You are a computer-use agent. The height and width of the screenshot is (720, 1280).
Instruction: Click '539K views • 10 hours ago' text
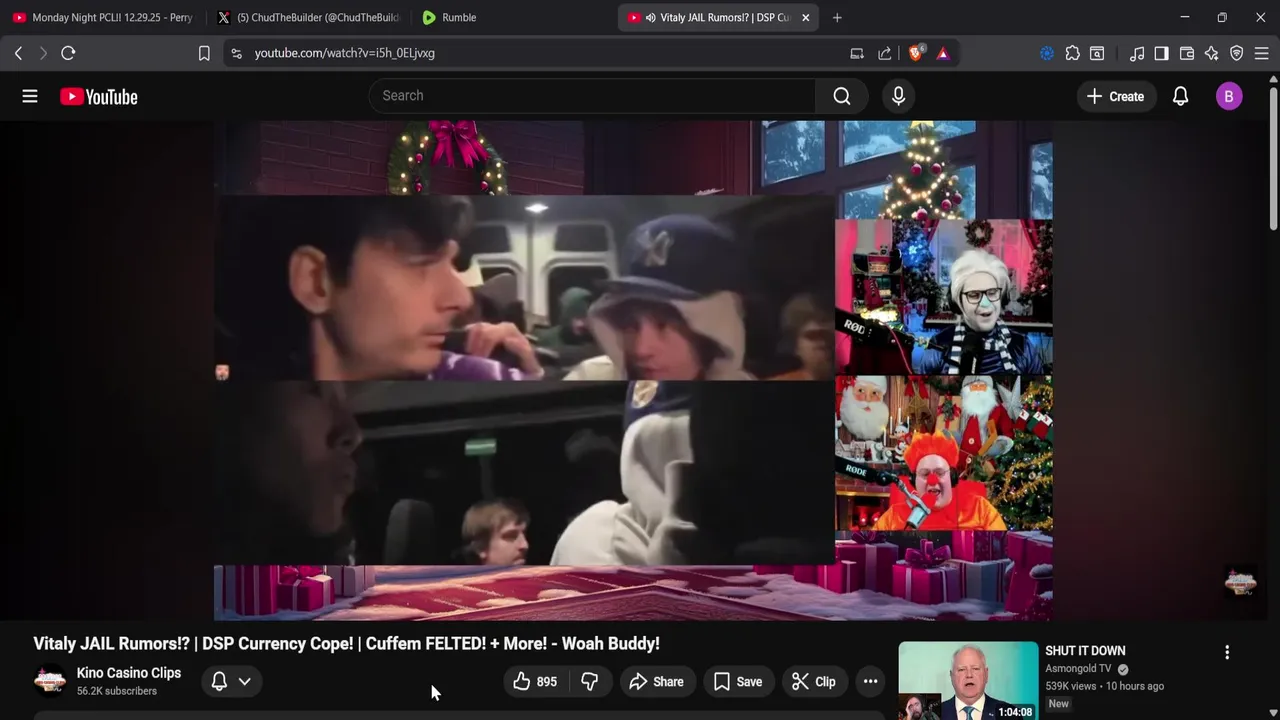(1105, 686)
